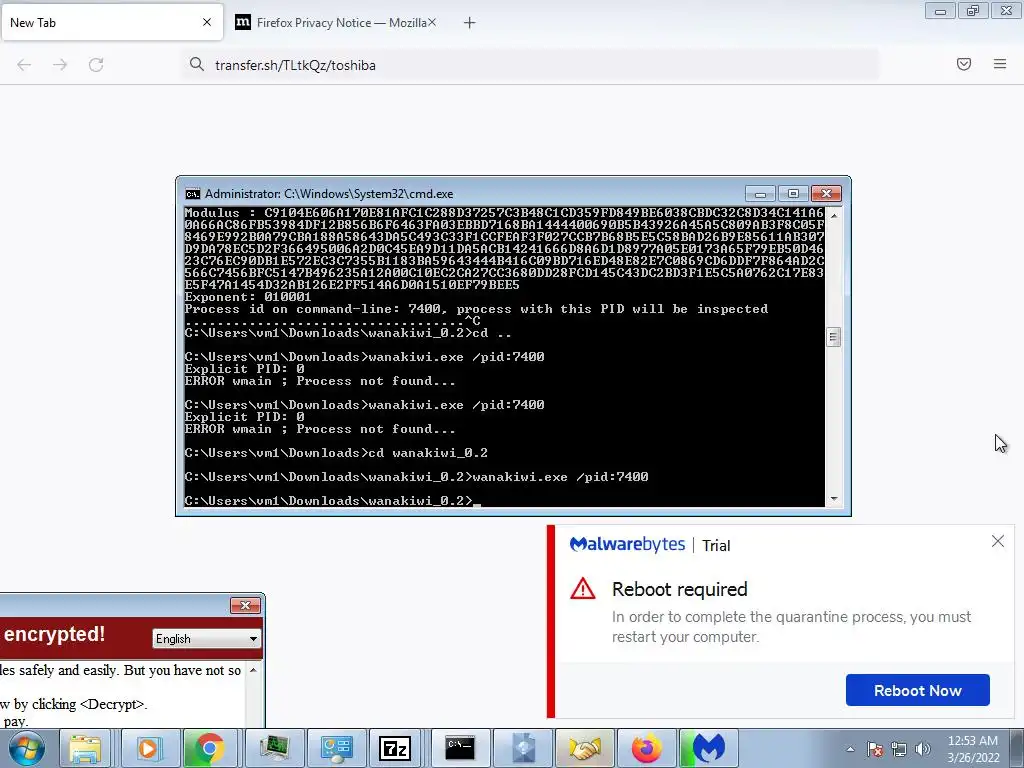This screenshot has width=1024, height=768.
Task: Restore down the Firefox window
Action: click(x=973, y=11)
